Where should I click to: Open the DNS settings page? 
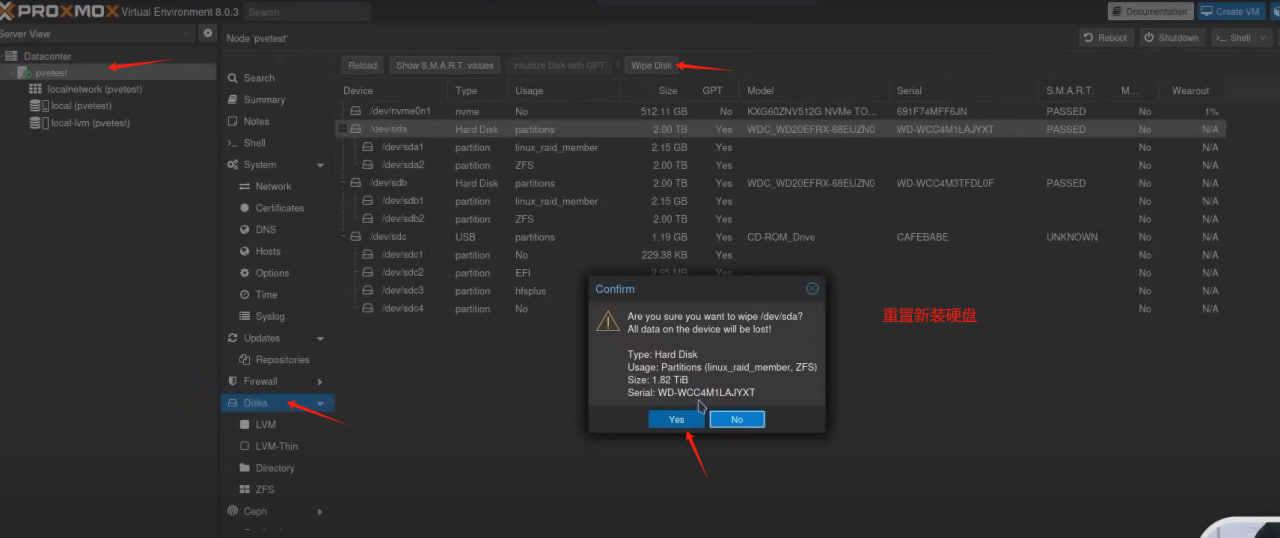point(265,230)
